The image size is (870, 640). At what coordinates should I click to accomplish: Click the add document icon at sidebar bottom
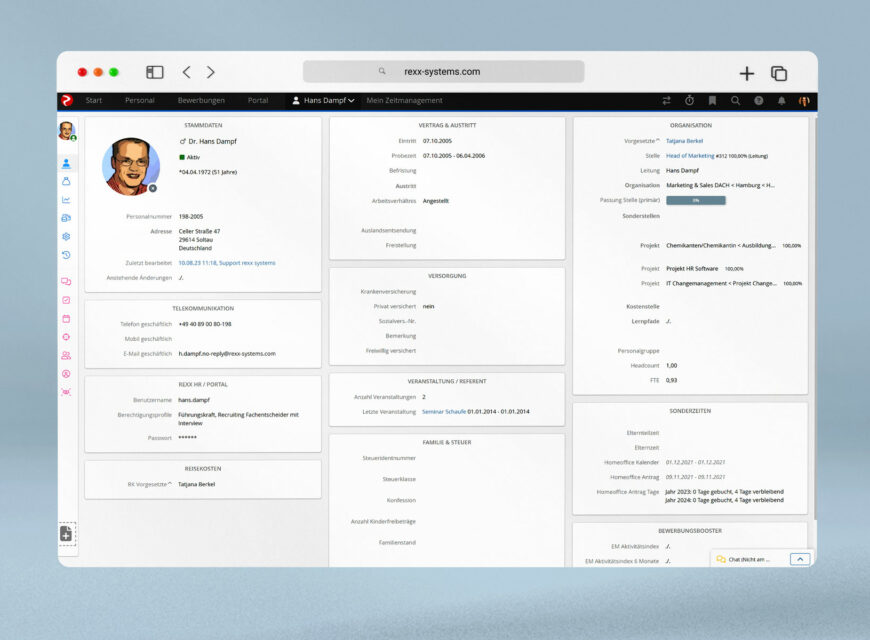tap(66, 535)
